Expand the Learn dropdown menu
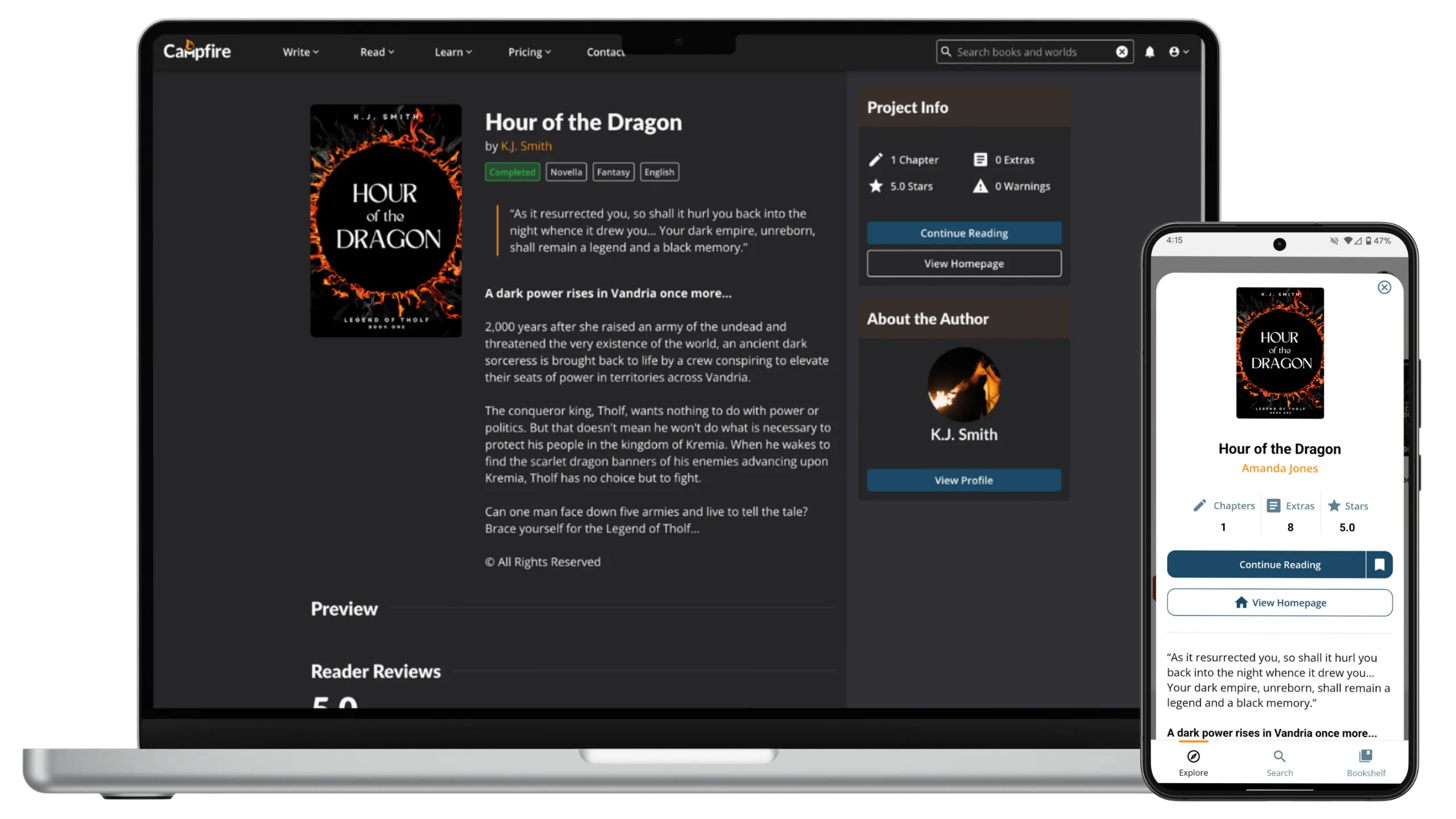The width and height of the screenshot is (1456, 819). pyautogui.click(x=453, y=52)
